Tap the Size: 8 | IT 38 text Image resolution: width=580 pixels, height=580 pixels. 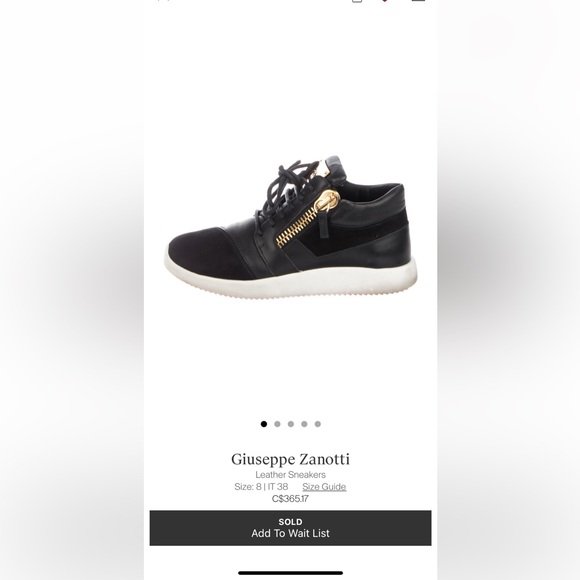(261, 486)
